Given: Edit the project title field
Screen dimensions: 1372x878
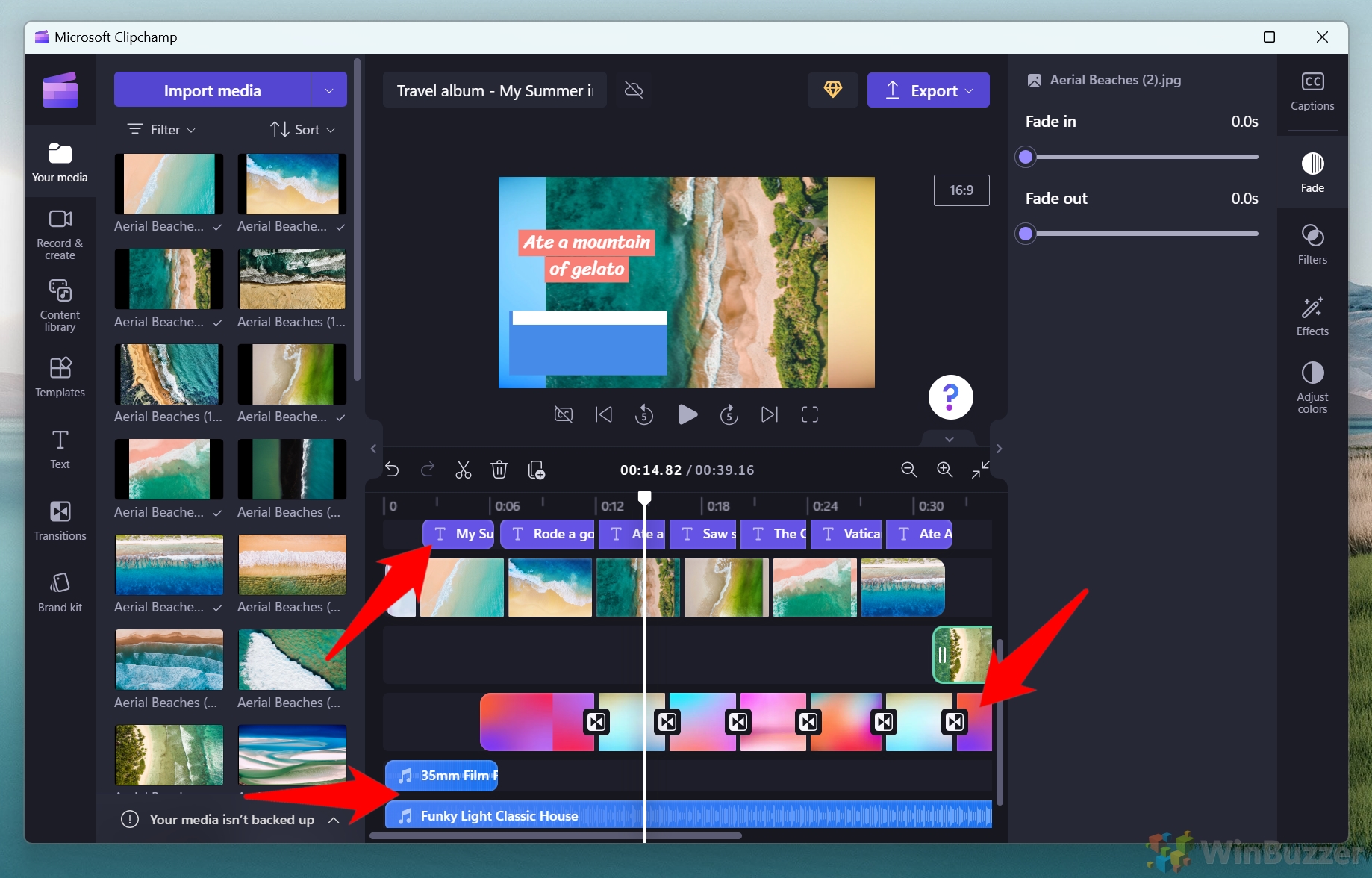Looking at the screenshot, I should point(494,90).
